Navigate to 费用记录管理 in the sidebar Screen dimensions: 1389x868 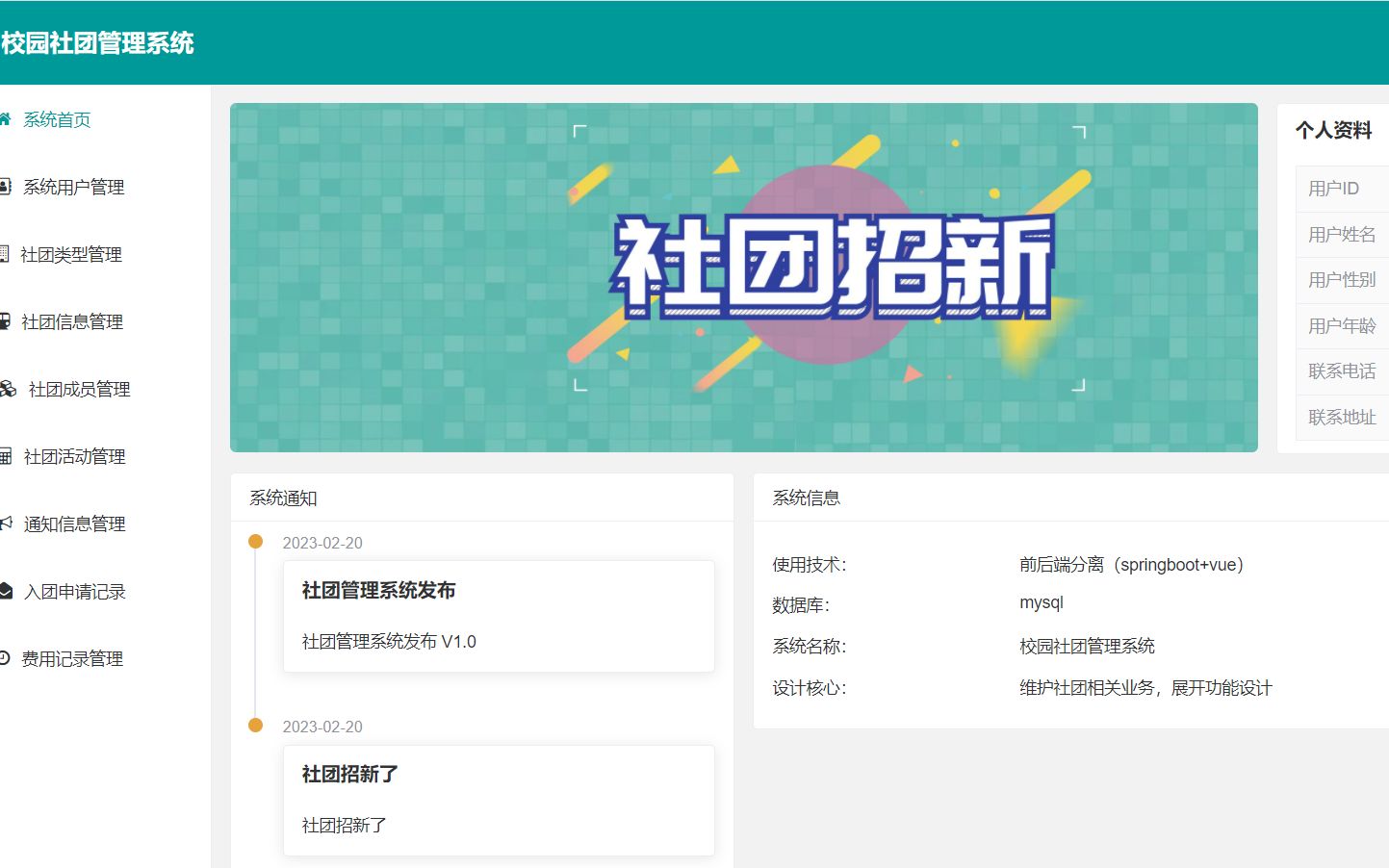tap(72, 658)
